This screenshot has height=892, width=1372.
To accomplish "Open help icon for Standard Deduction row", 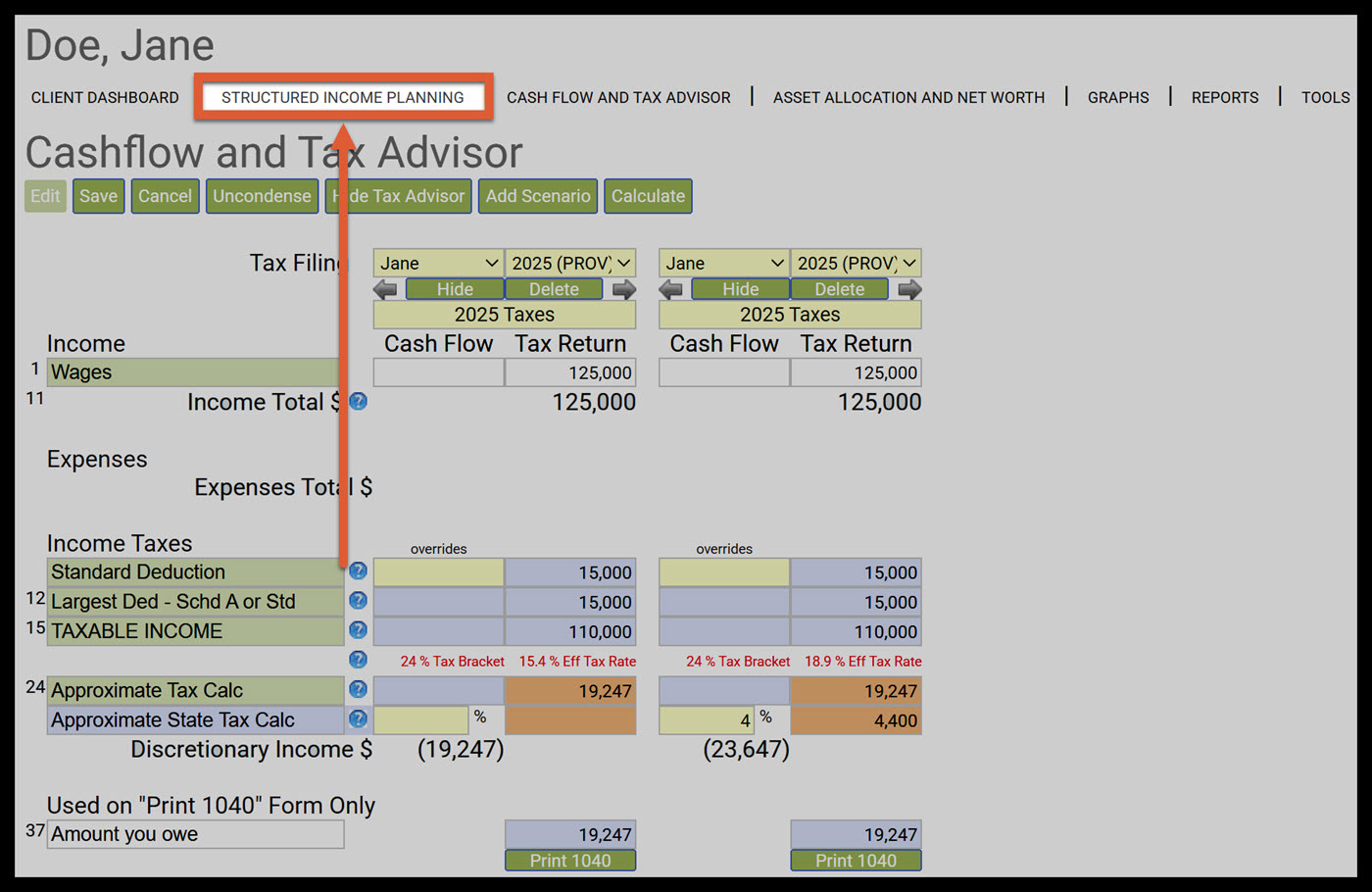I will click(x=359, y=570).
